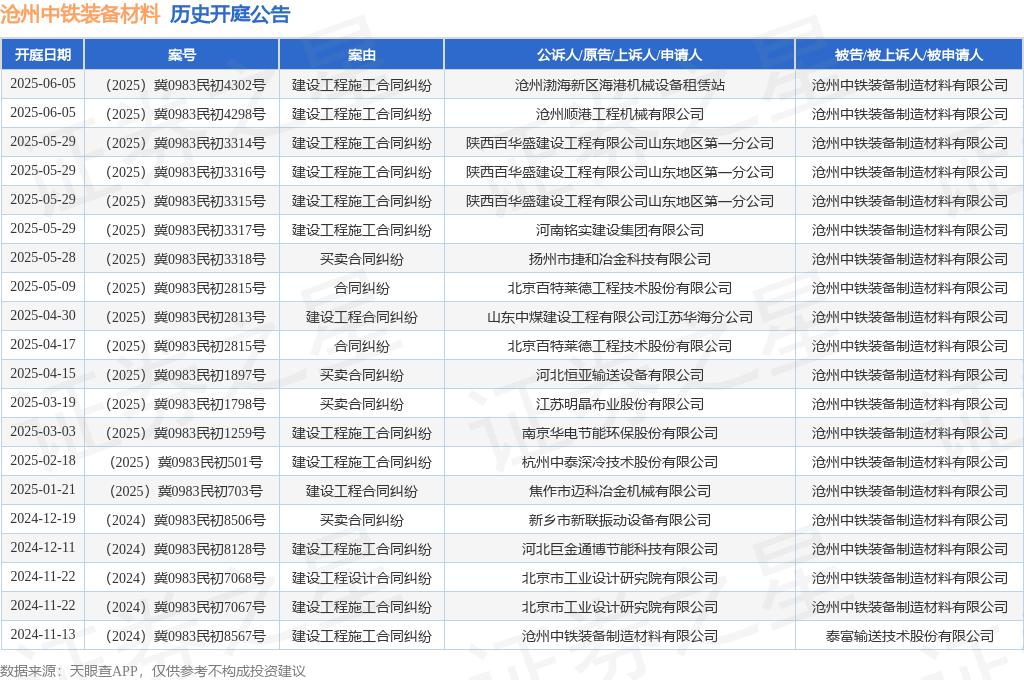Click the 公诉人/原告/上诉人/申请人 column header

pos(620,55)
